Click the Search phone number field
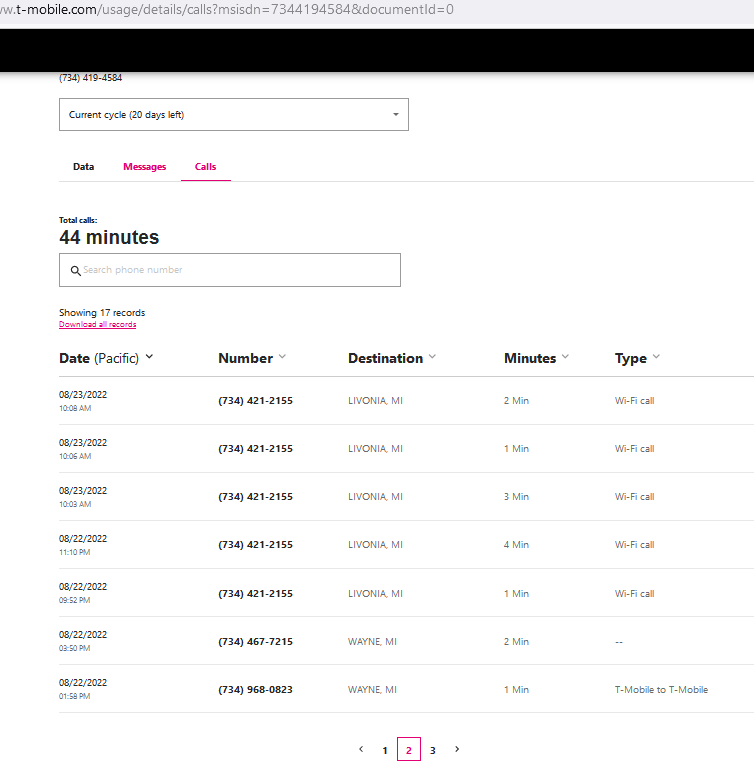The image size is (754, 775). 230,270
